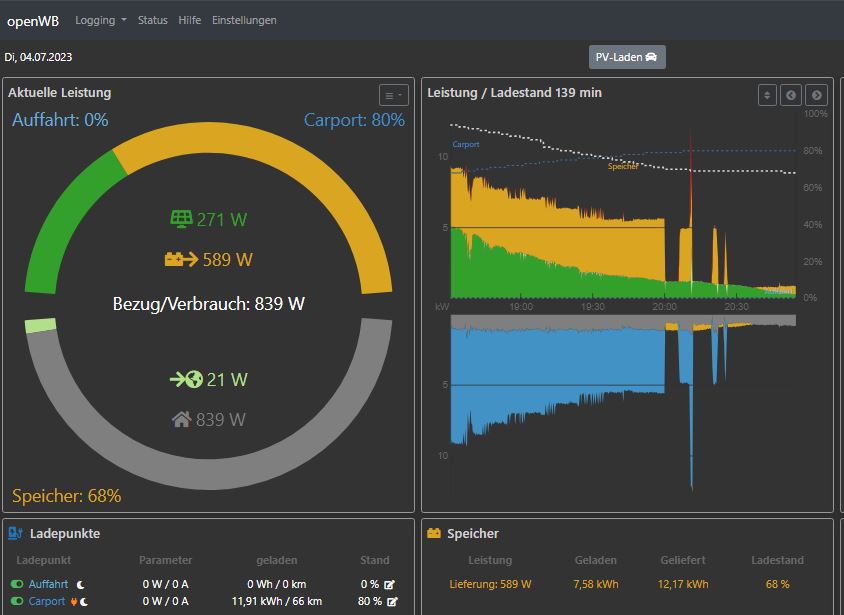The image size is (844, 615).
Task: Click the '0 Wh / 0 km' geladen cell
Action: click(277, 584)
